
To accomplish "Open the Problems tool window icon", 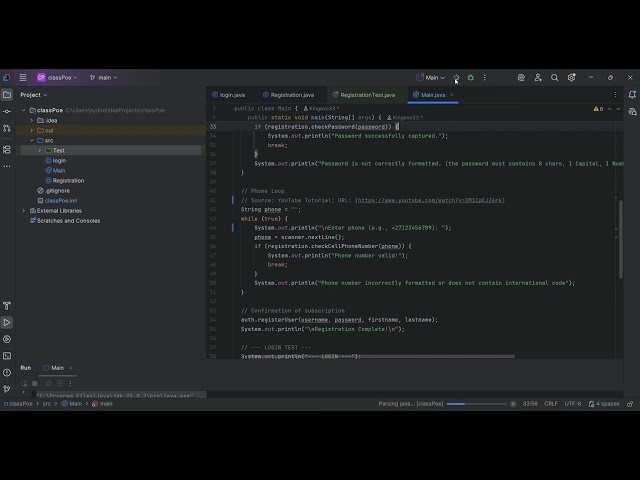I will (7, 373).
